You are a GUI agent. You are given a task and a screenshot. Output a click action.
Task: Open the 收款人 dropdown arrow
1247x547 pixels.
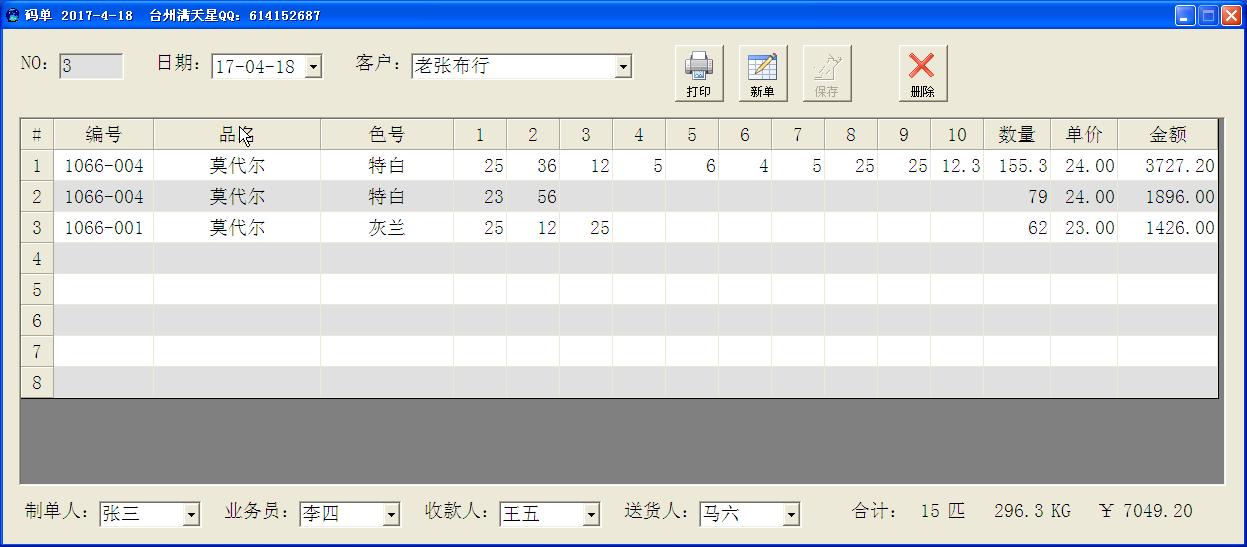coord(592,515)
